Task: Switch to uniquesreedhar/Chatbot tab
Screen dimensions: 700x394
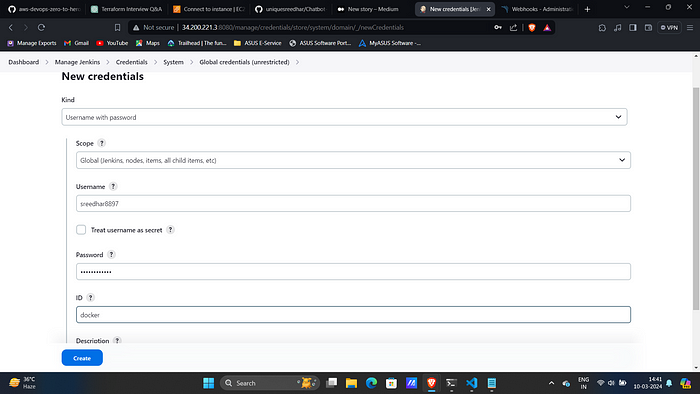Action: 291,9
